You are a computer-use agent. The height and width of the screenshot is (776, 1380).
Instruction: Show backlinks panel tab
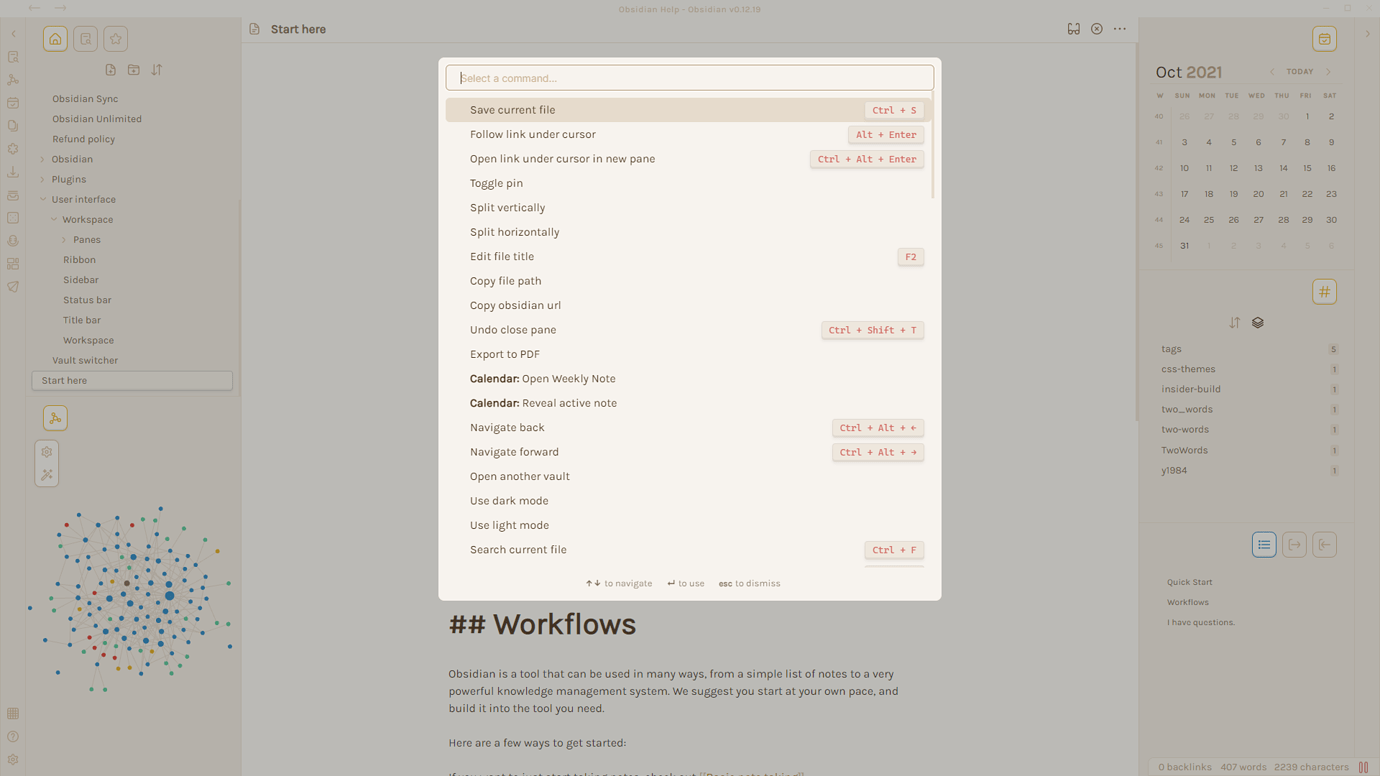pos(1324,545)
